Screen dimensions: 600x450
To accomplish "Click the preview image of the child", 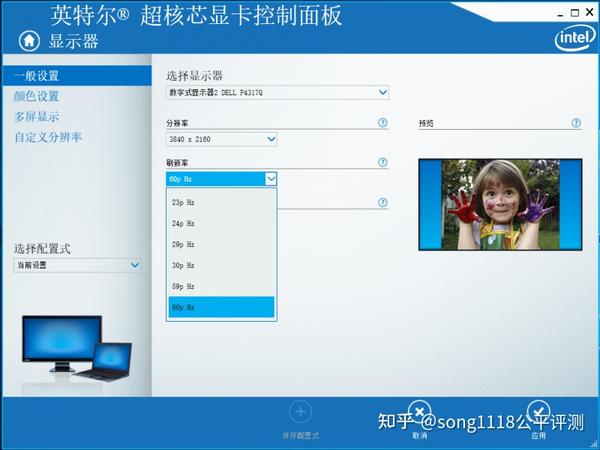I will [x=501, y=205].
